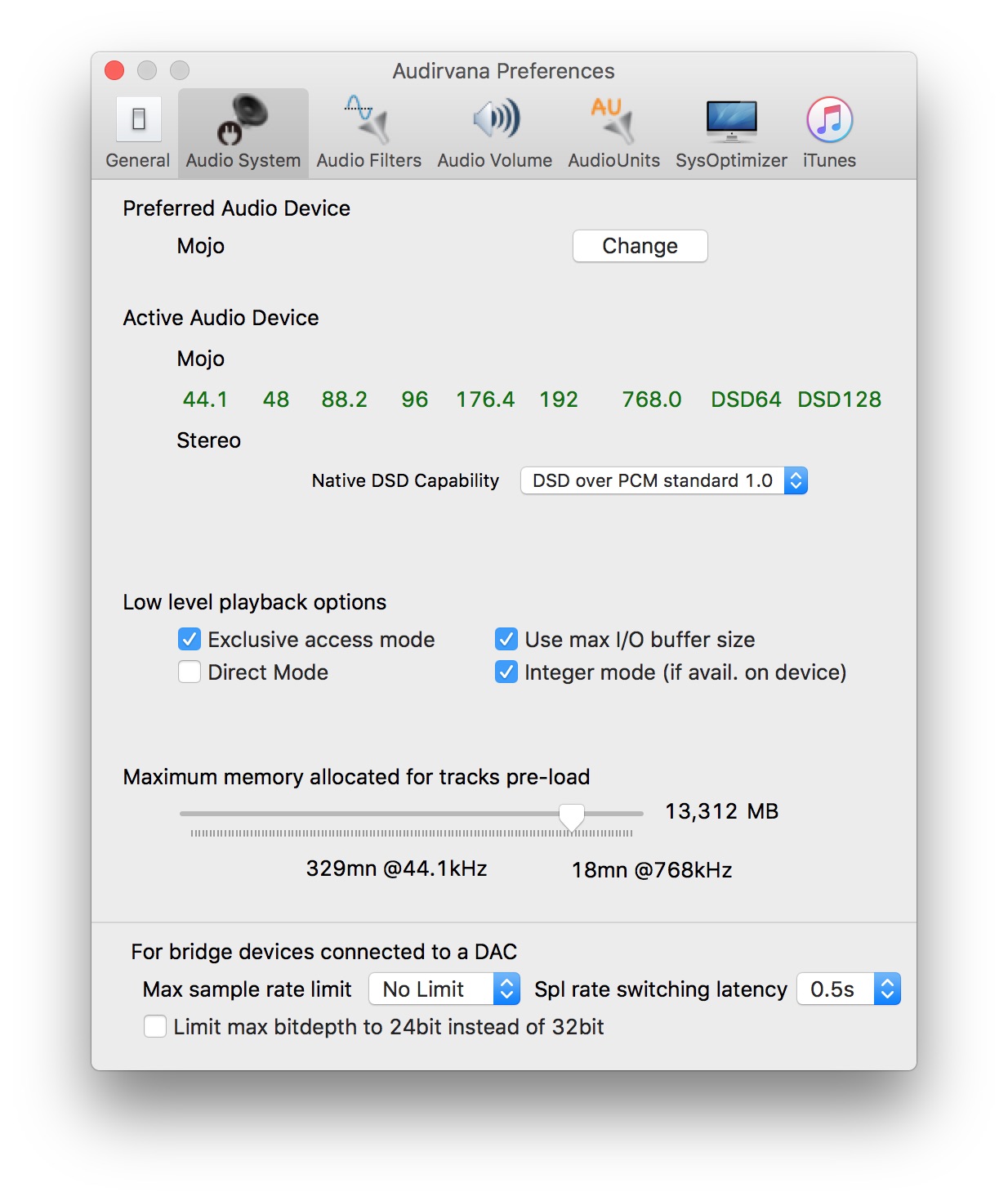Uncheck Use max I/O buffer size
1008x1201 pixels.
506,639
